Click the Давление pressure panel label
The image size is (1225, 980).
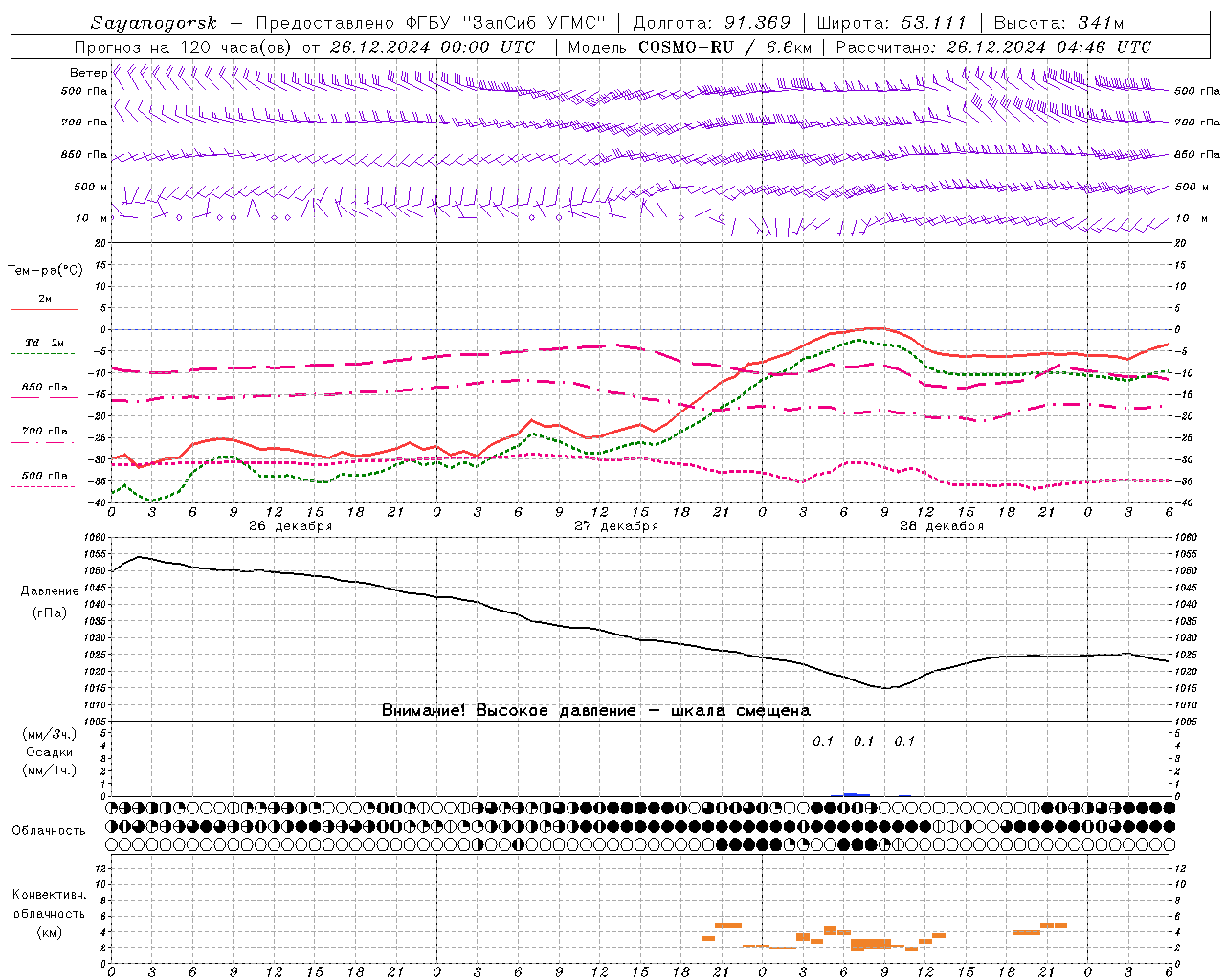pos(50,591)
